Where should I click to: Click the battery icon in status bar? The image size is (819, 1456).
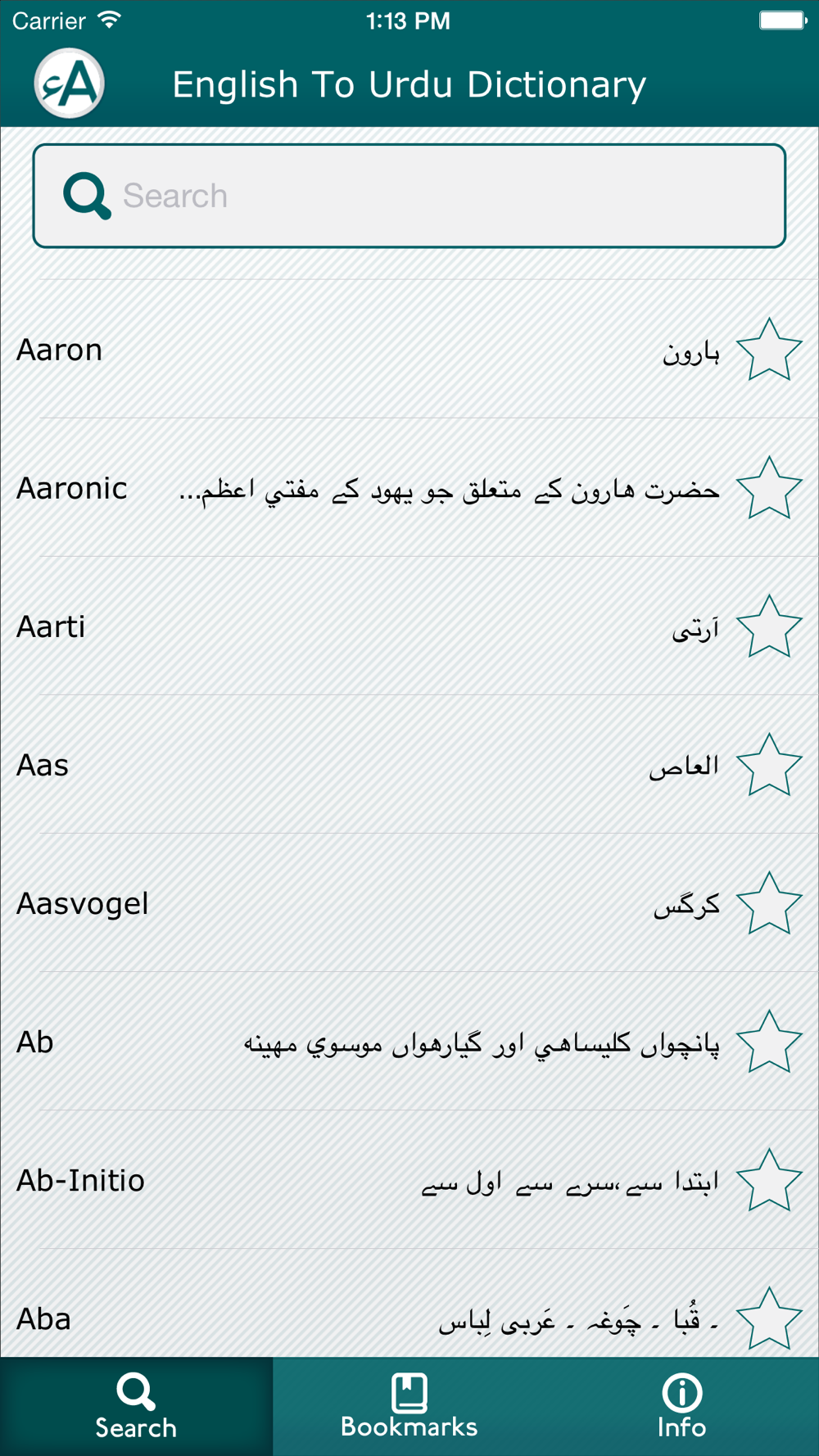[x=782, y=20]
